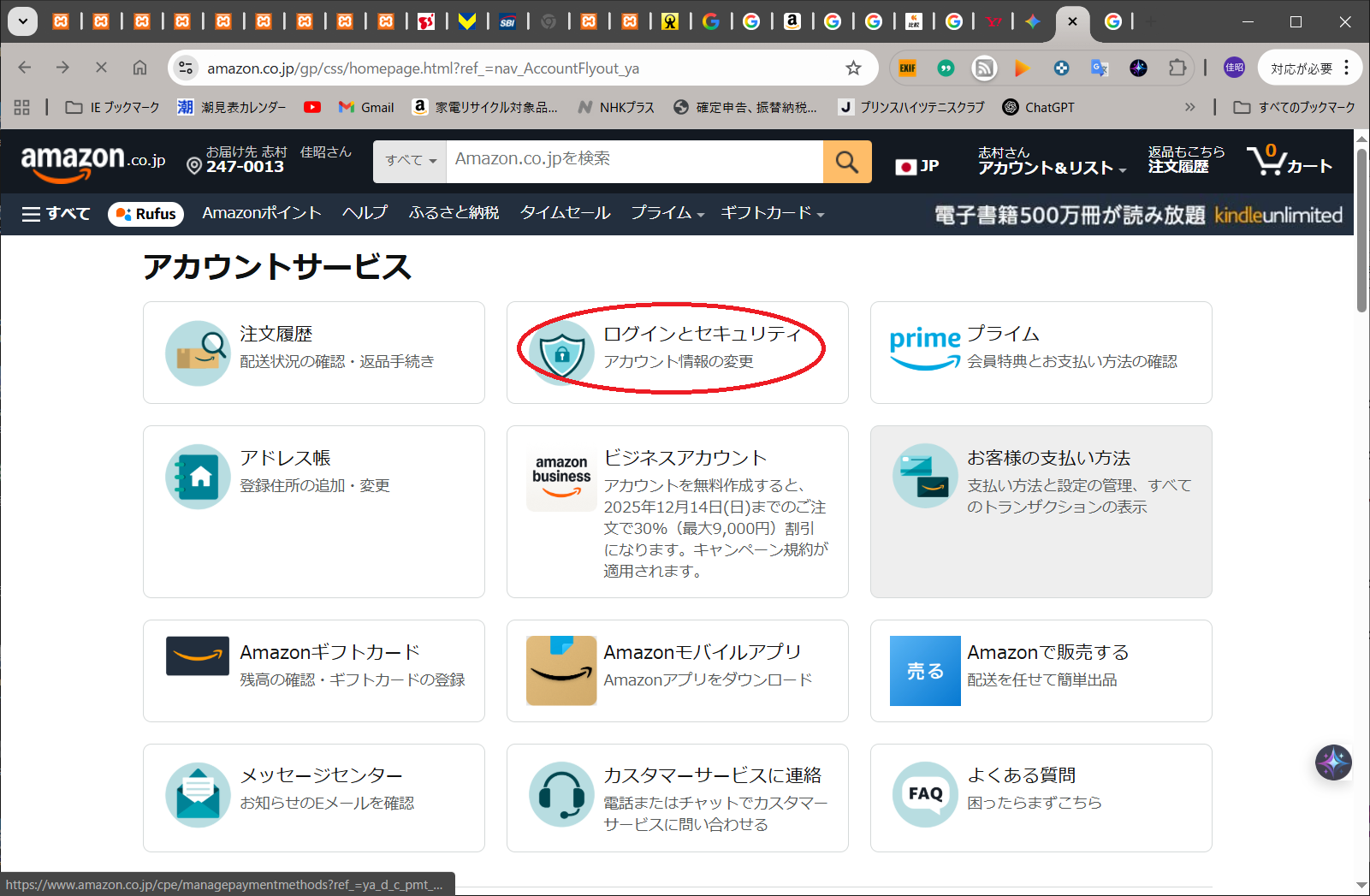Open the Gmail bookmark

[366, 107]
